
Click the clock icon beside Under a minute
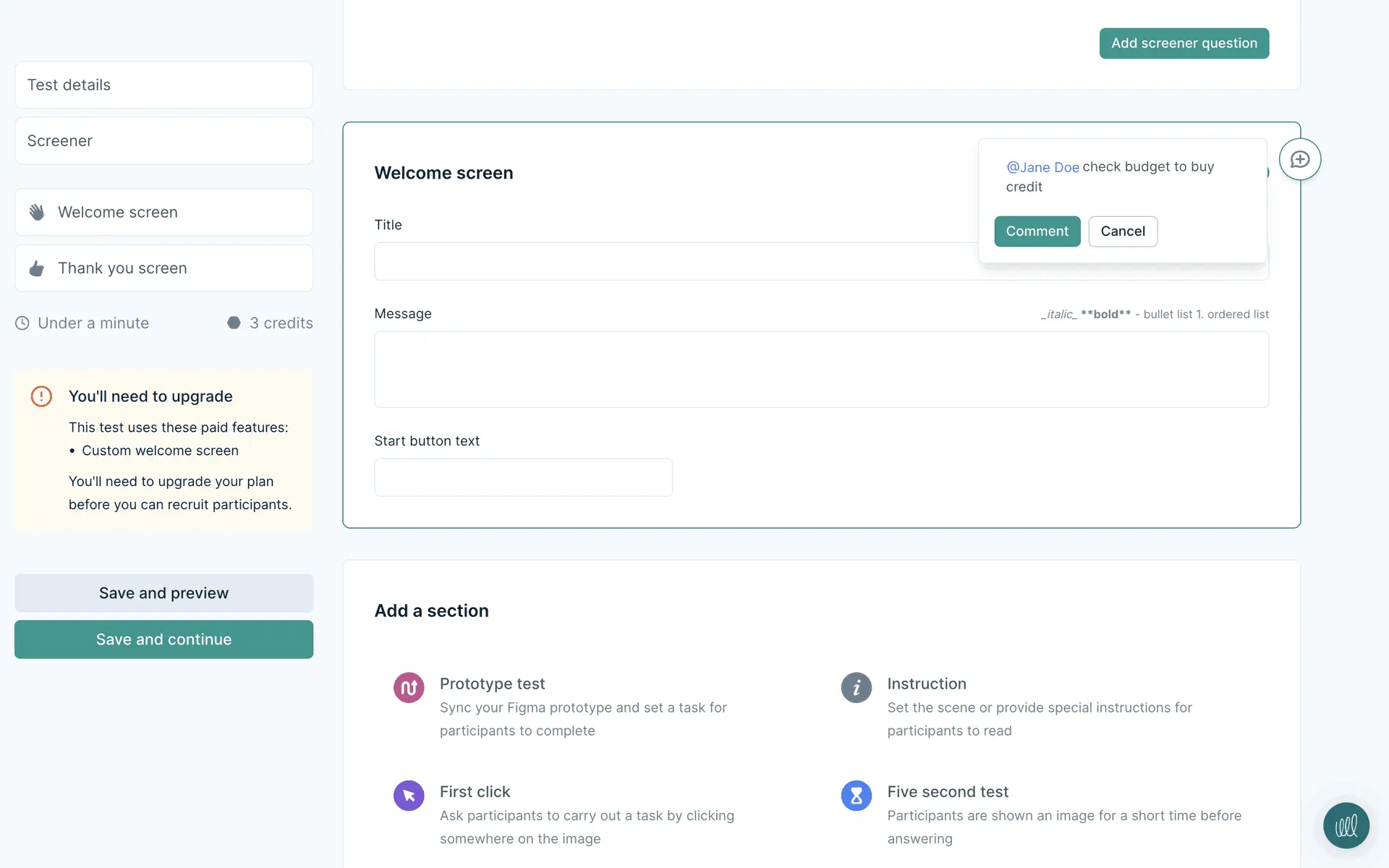22,323
